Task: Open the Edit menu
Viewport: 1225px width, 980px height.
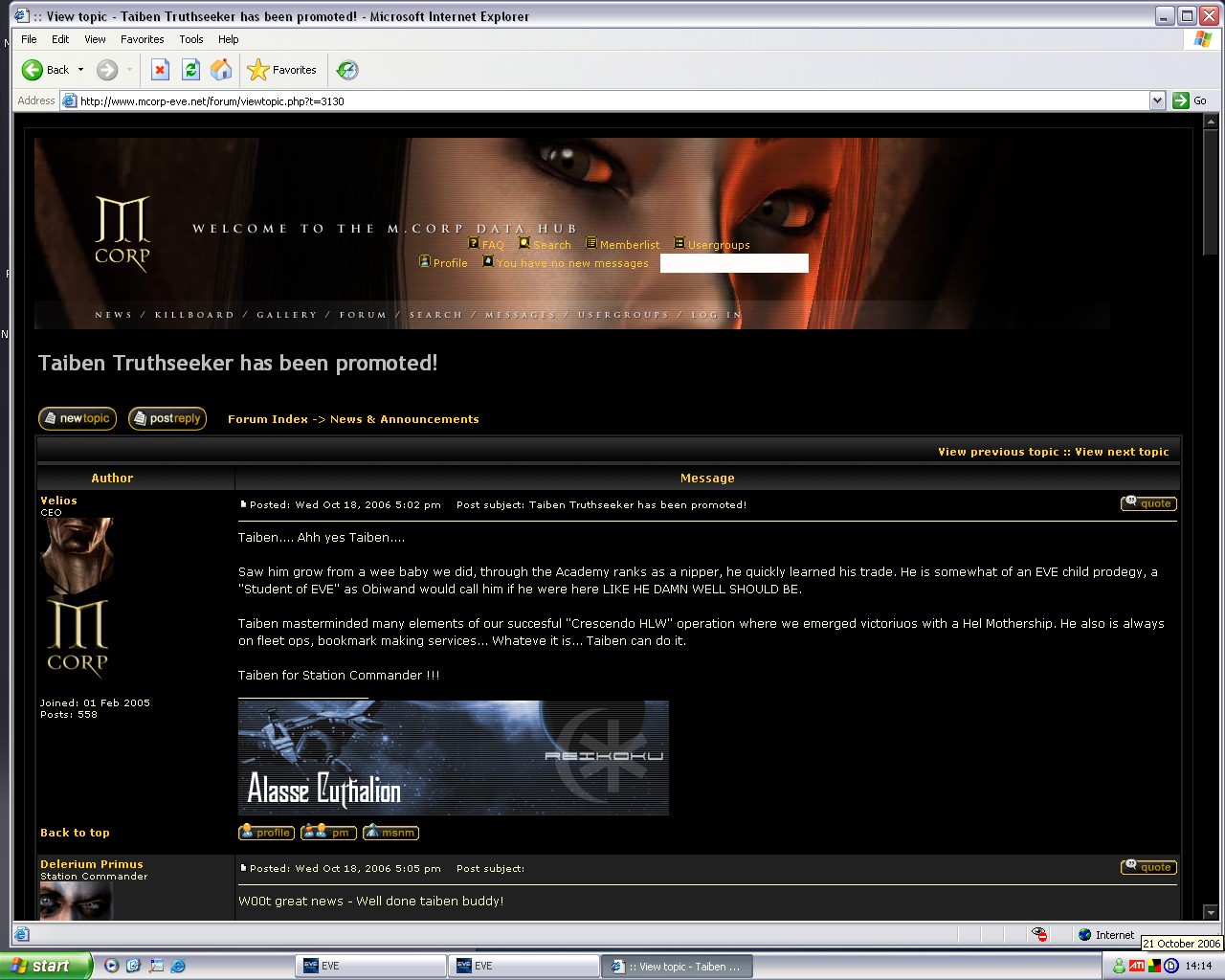Action: point(60,39)
